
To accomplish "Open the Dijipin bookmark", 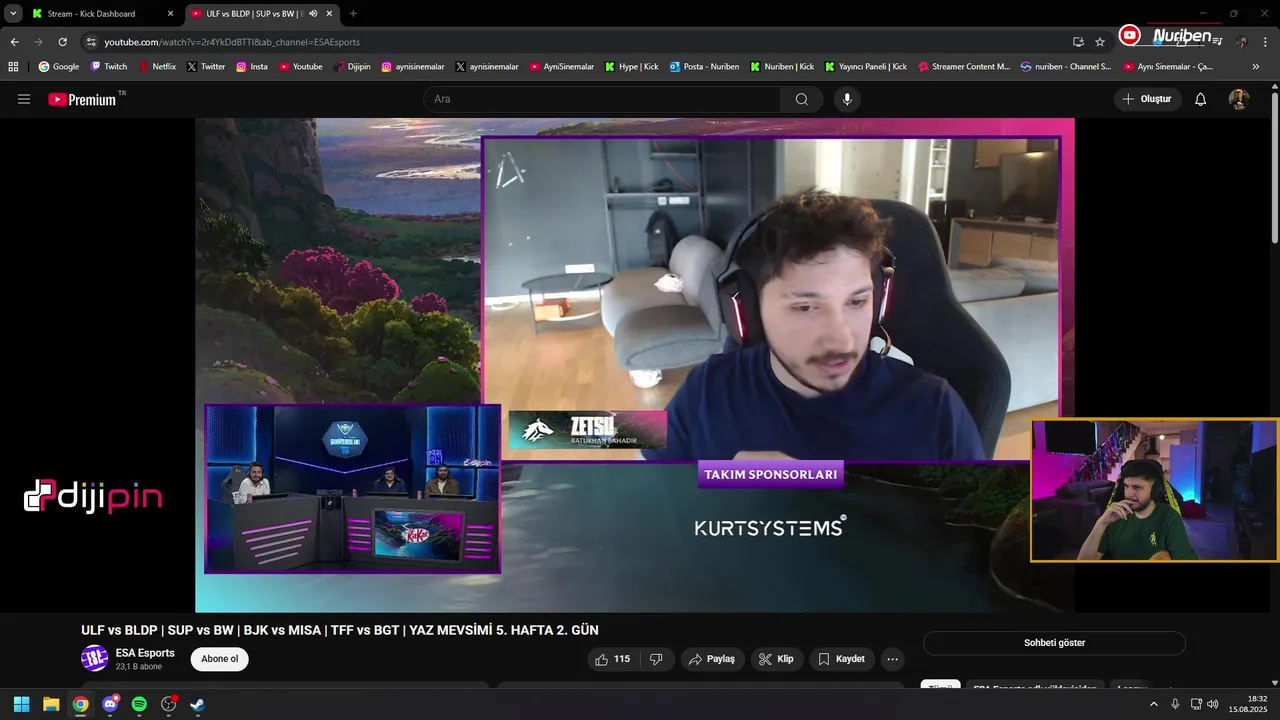I will click(x=352, y=67).
